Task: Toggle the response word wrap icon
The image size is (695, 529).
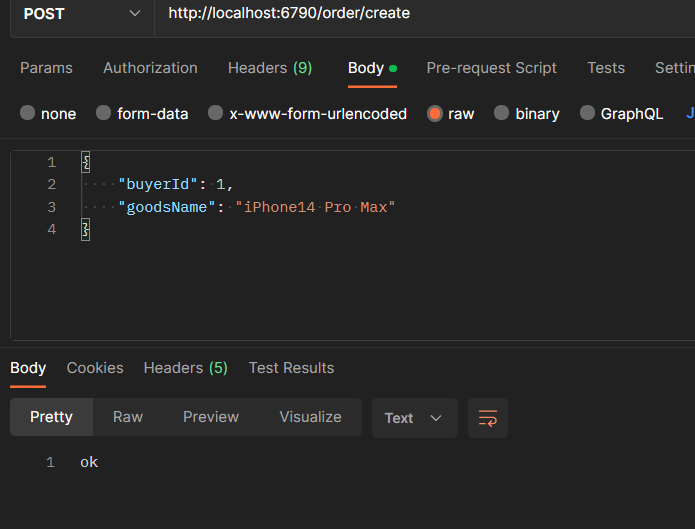Action: point(488,418)
